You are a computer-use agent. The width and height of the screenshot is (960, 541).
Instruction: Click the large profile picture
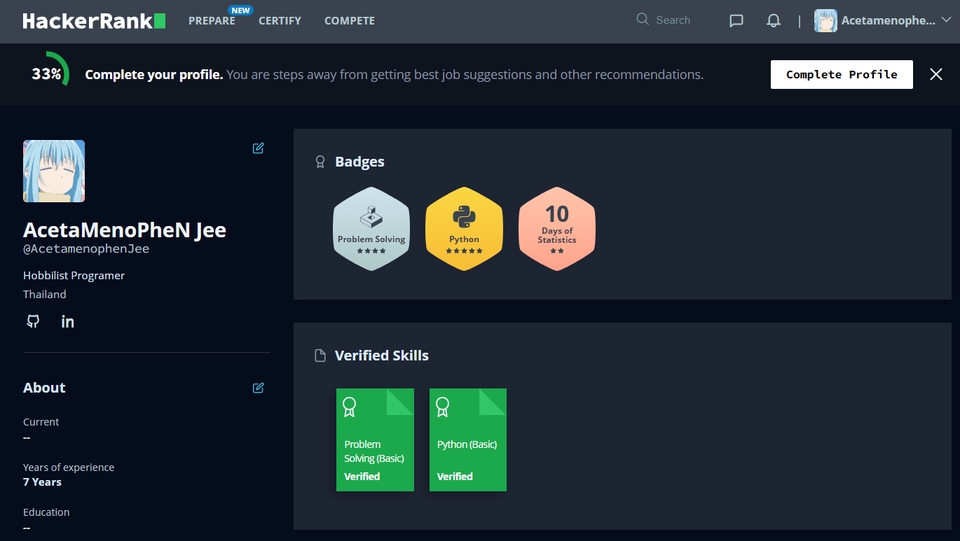tap(54, 171)
